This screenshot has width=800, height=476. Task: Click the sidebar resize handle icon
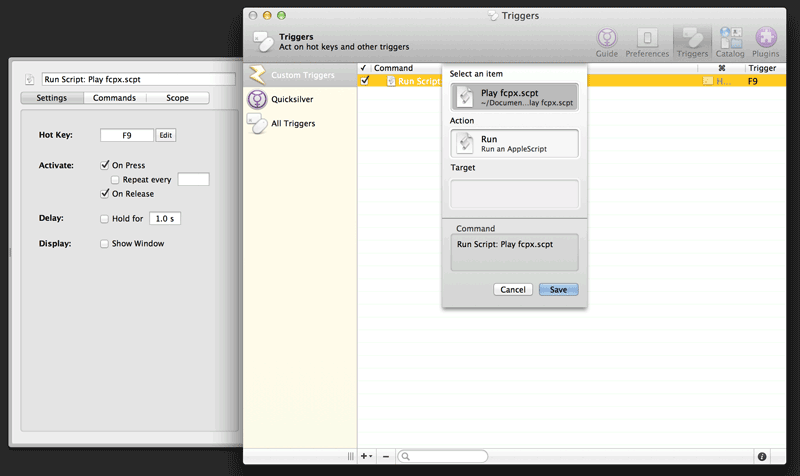pyautogui.click(x=351, y=456)
